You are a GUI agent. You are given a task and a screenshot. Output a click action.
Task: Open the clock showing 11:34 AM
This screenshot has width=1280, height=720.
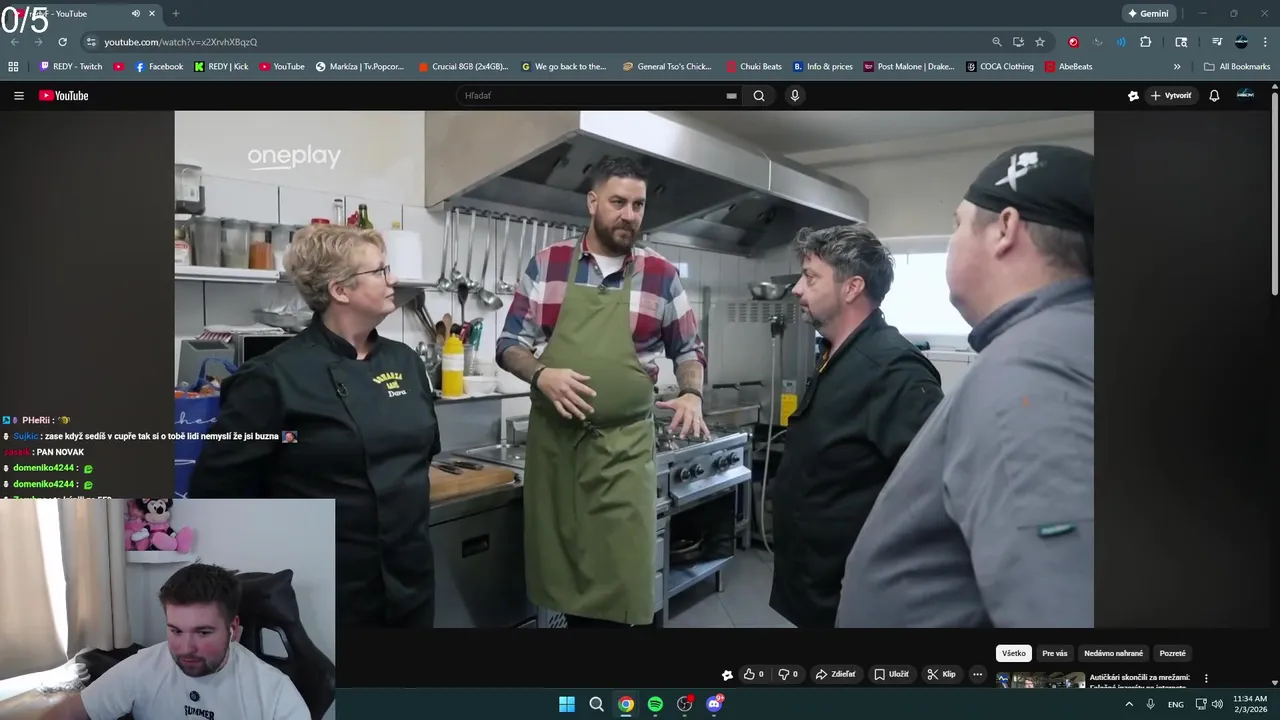coord(1250,704)
